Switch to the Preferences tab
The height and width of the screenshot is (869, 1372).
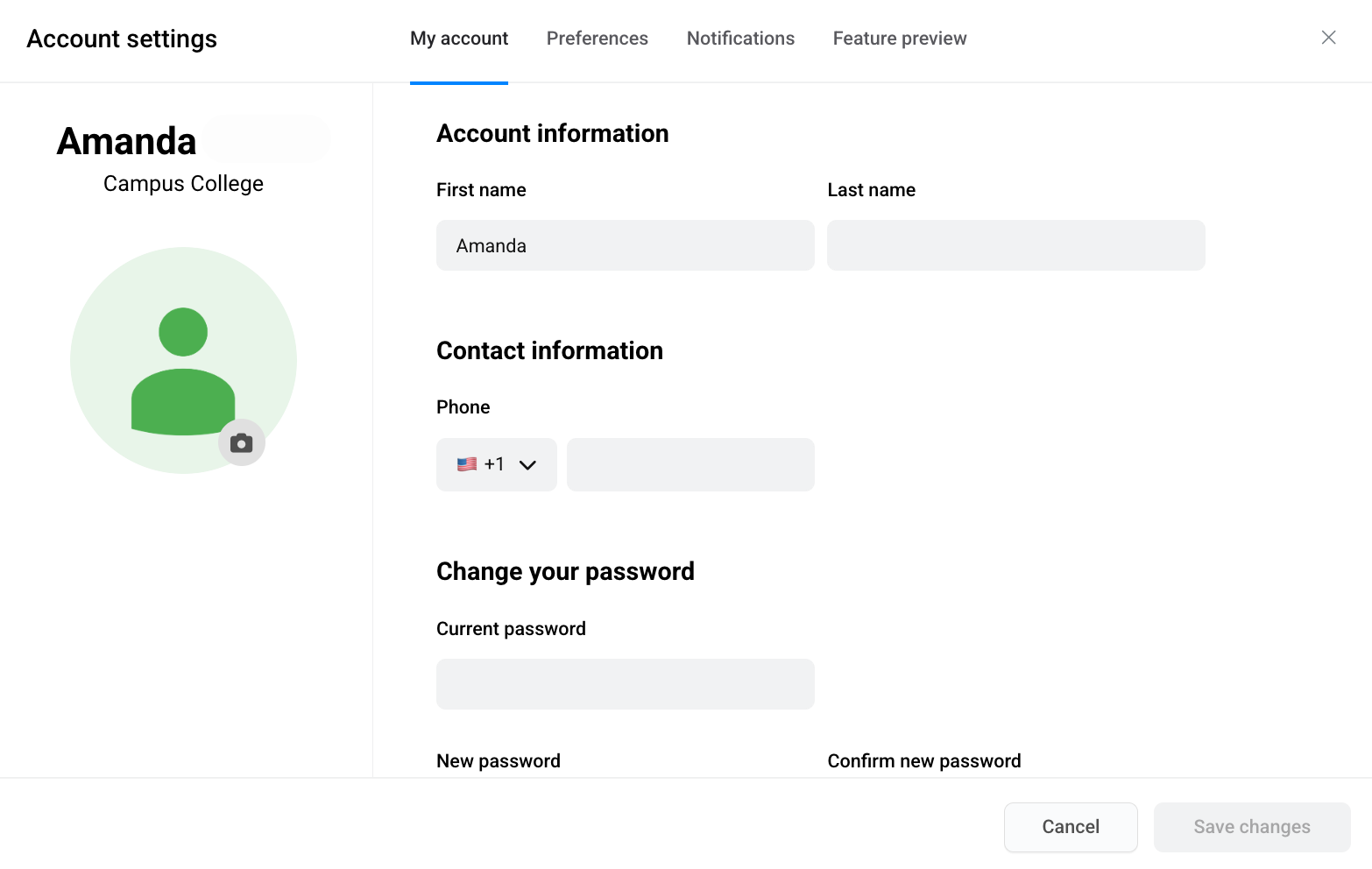pyautogui.click(x=597, y=39)
